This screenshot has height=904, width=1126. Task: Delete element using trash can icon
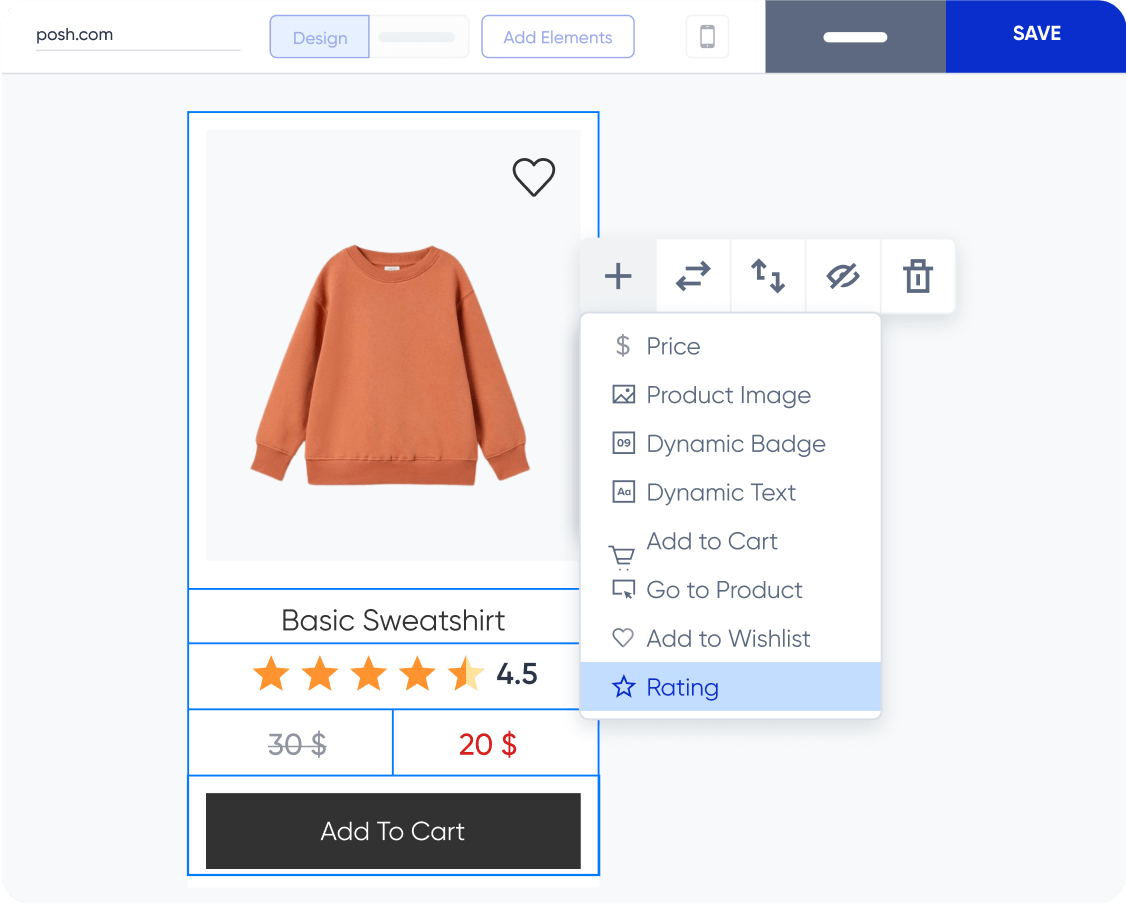pos(917,276)
